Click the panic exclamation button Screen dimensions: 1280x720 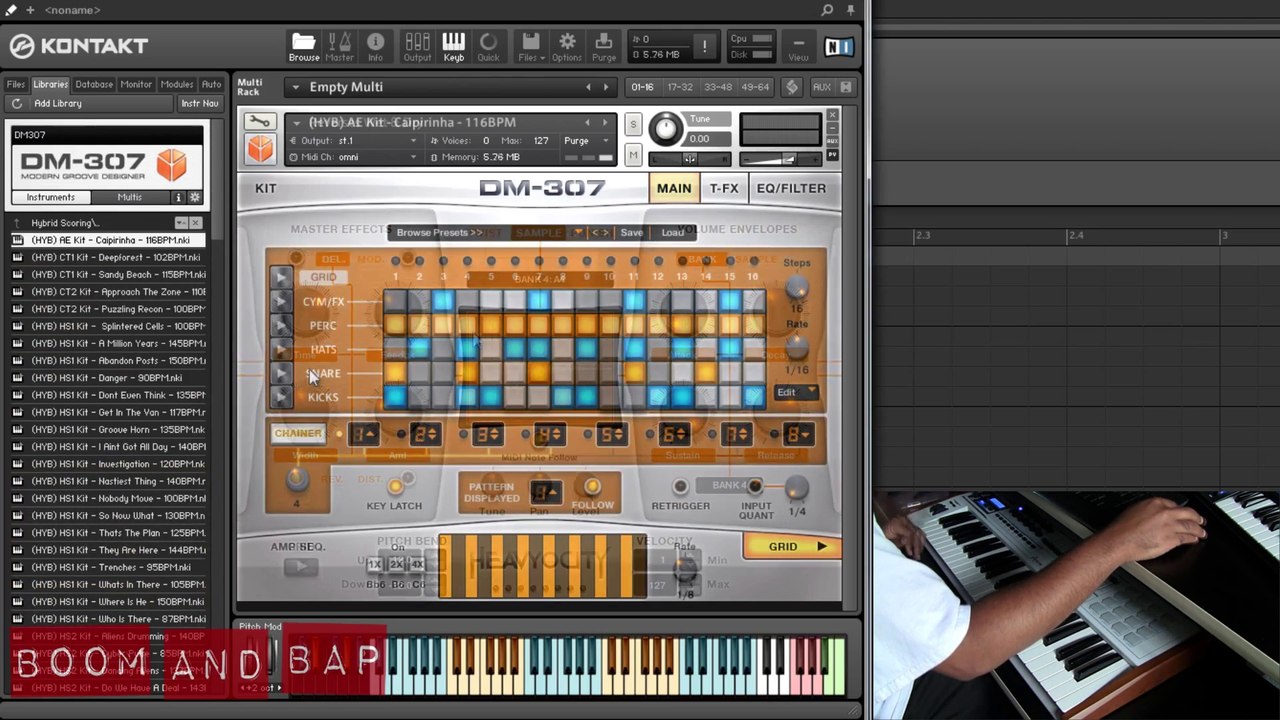click(704, 46)
